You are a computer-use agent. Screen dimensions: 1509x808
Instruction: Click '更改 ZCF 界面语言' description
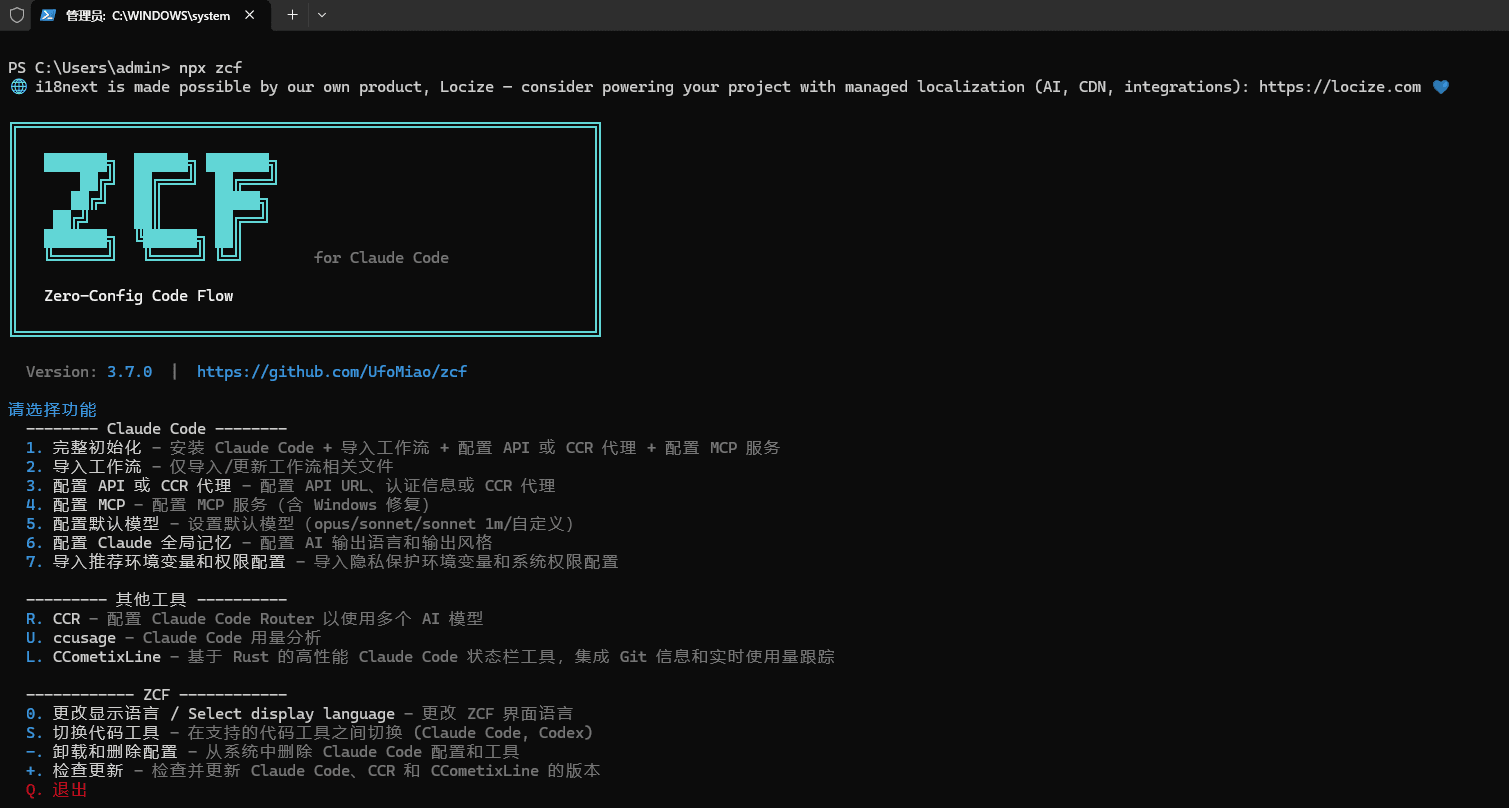(x=498, y=714)
